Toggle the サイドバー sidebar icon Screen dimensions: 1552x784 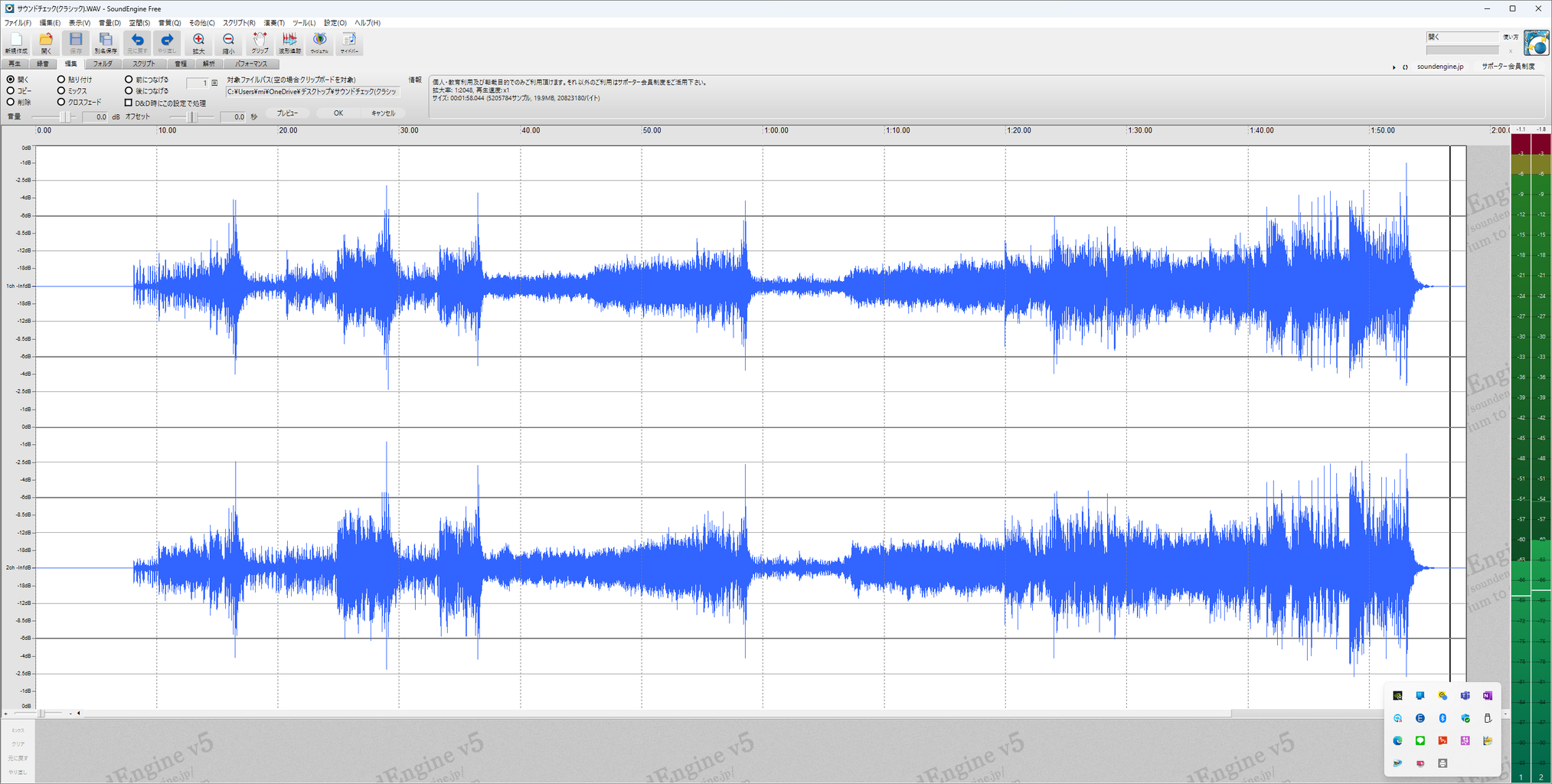[349, 43]
